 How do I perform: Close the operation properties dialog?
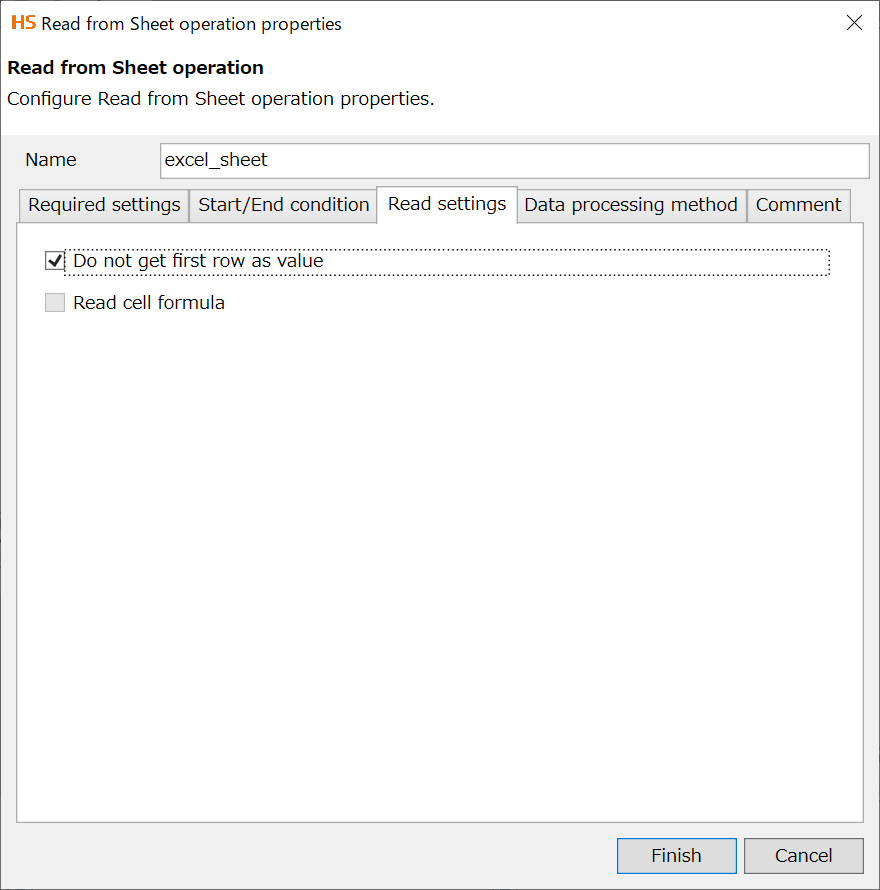(854, 23)
